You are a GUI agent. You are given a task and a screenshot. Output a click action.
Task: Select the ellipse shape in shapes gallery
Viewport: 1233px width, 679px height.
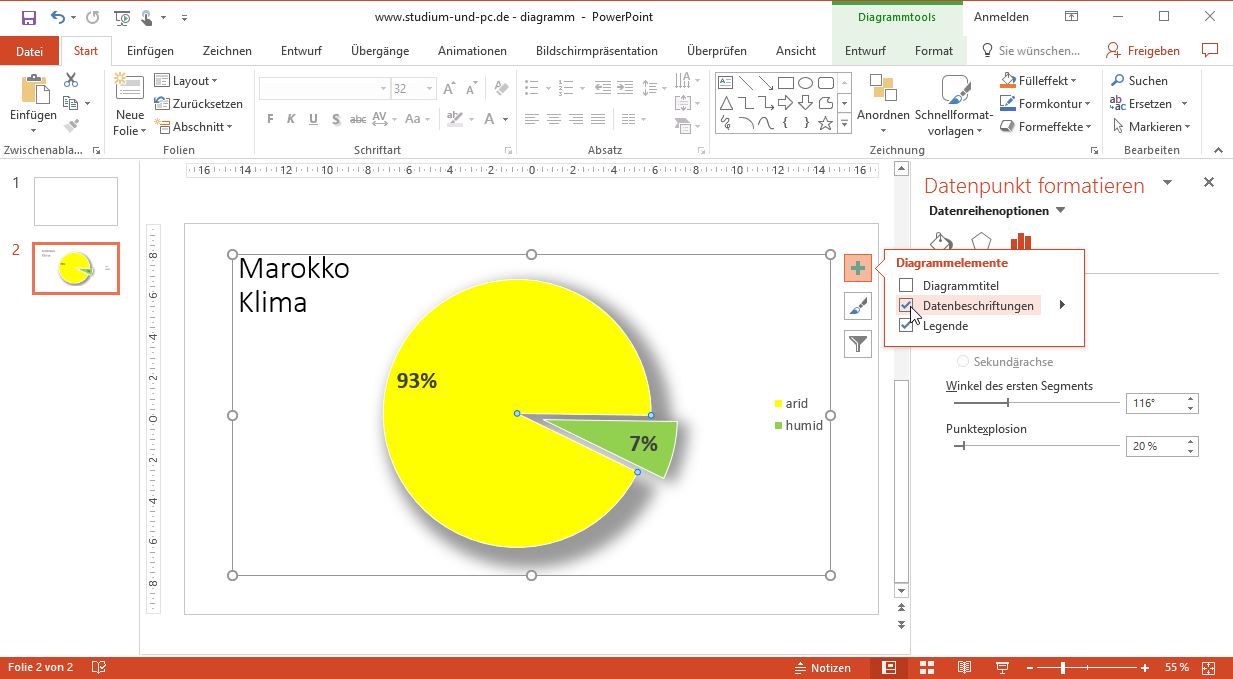[805, 82]
